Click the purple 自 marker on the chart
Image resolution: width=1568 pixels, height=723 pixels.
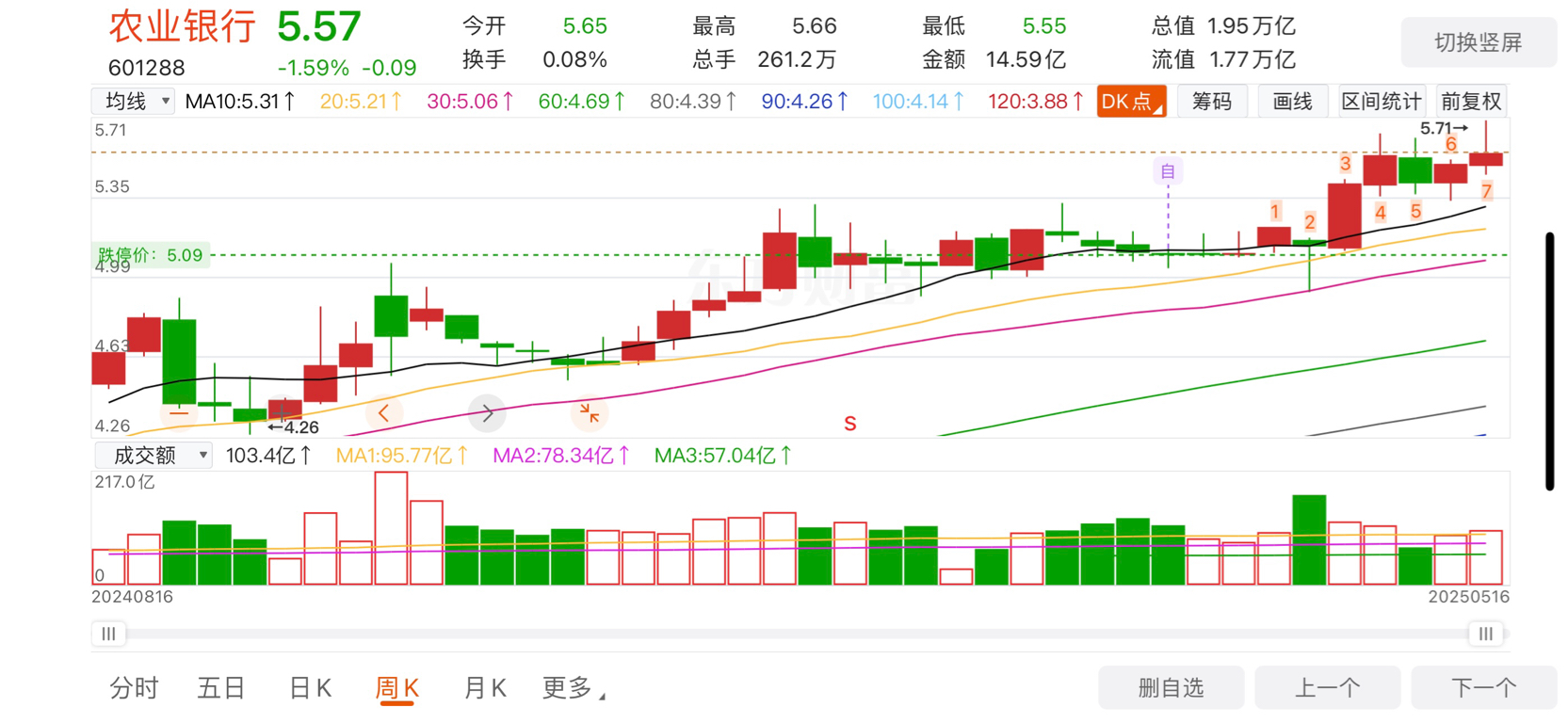(1168, 171)
